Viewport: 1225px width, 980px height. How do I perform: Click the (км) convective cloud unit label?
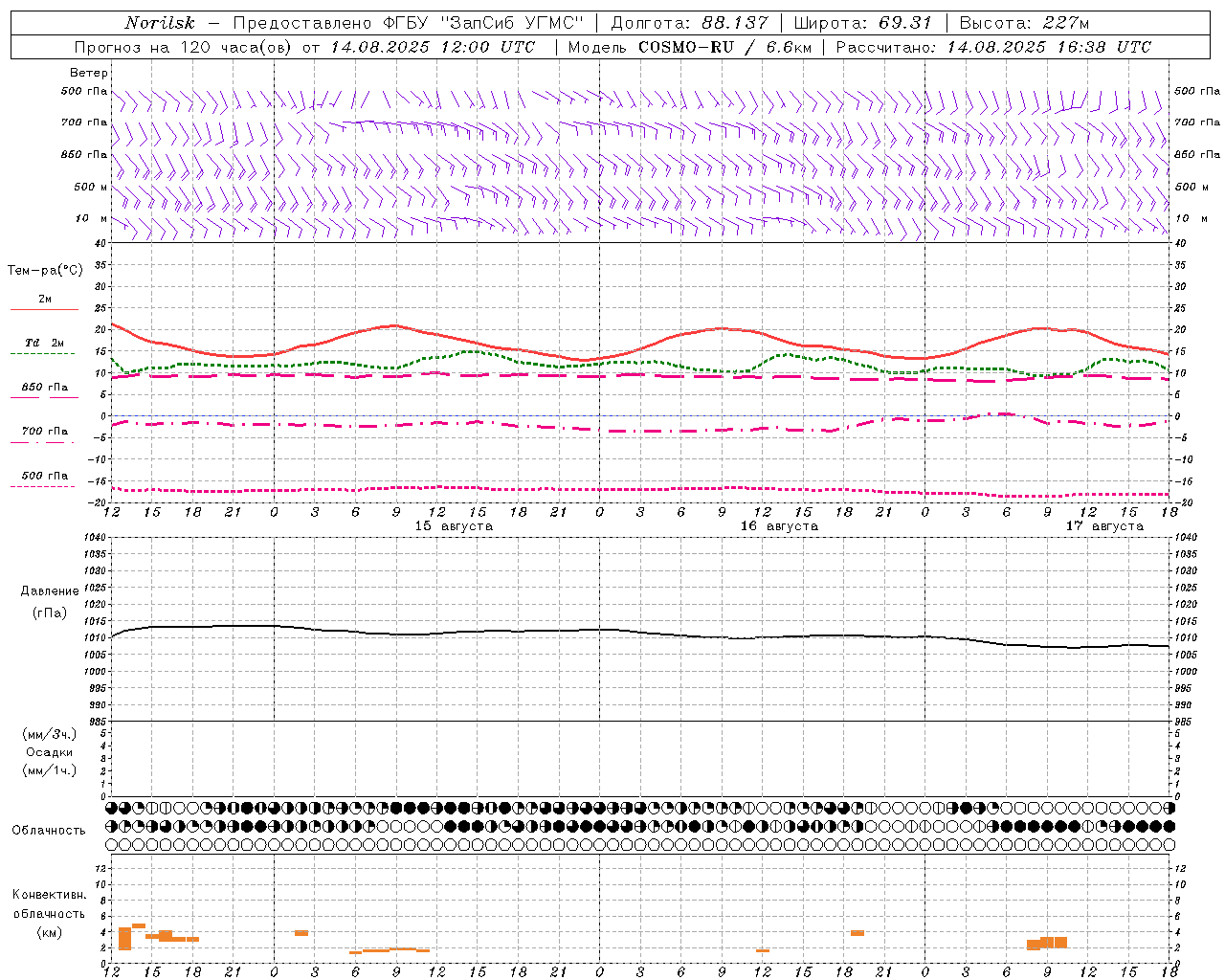click(50, 932)
